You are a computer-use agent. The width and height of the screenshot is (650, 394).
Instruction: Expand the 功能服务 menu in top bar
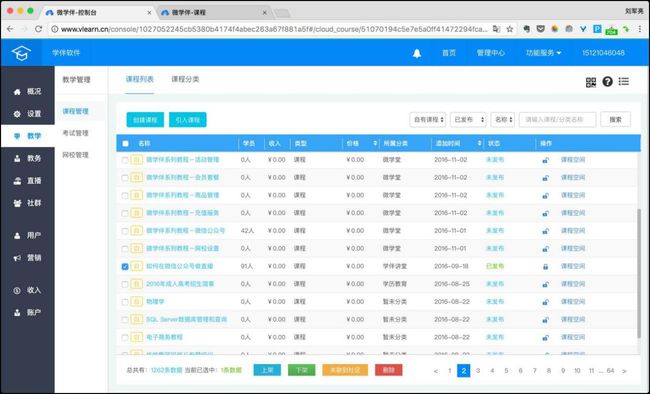coord(543,53)
